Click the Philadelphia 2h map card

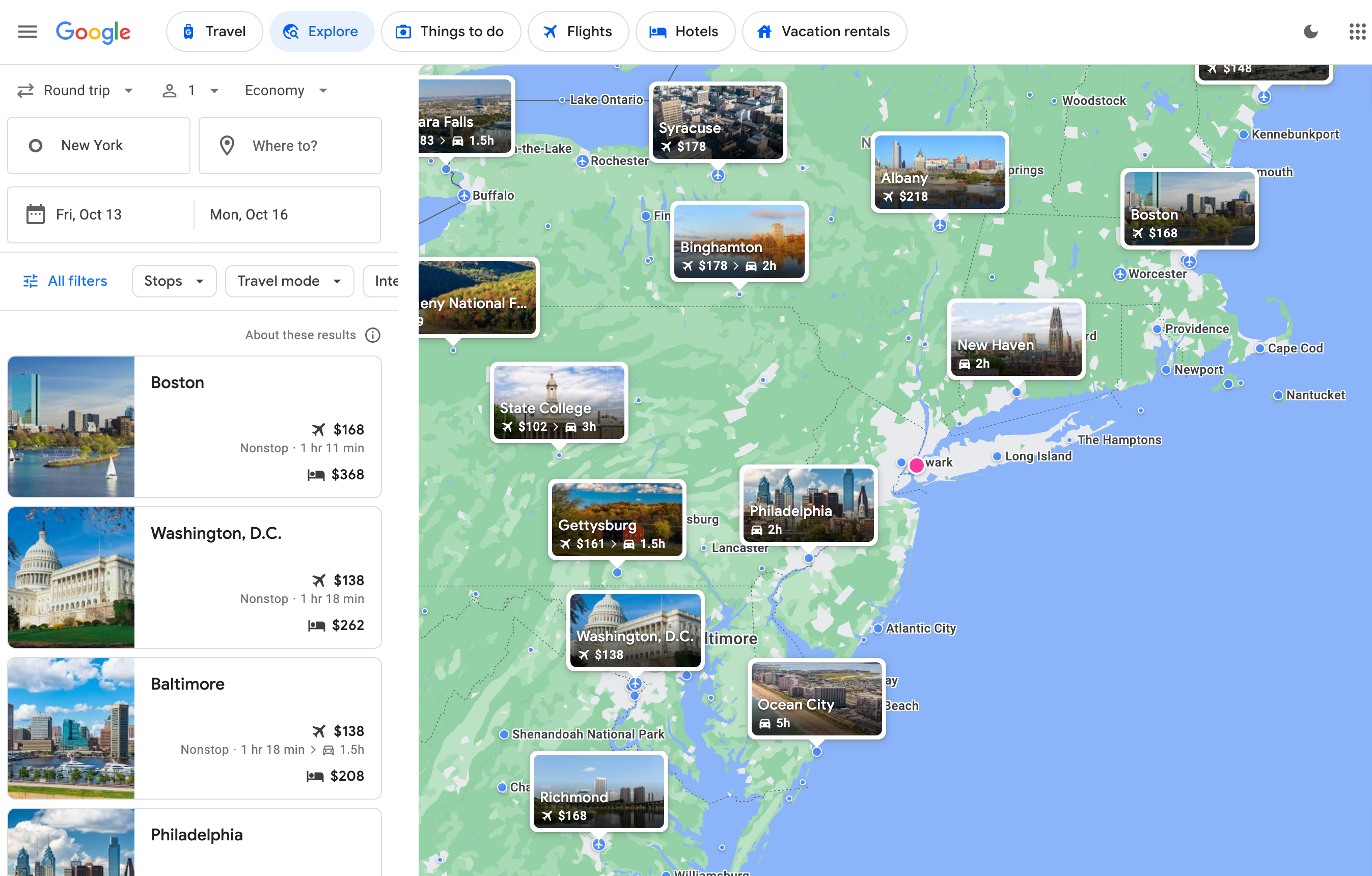[x=809, y=506]
